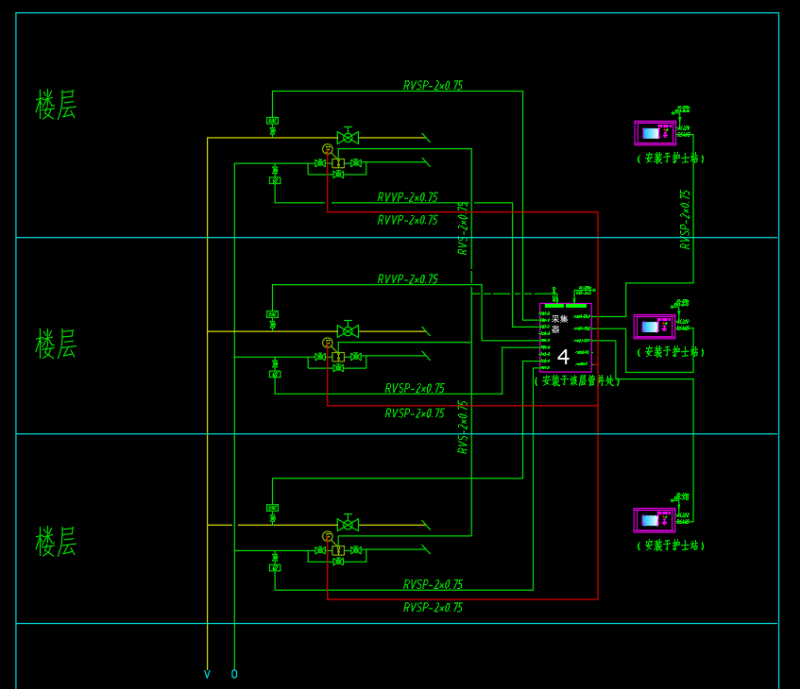This screenshot has width=800, height=689.
Task: Select the gate valve on the lowest floor's yellow pipe
Action: pyautogui.click(x=347, y=523)
